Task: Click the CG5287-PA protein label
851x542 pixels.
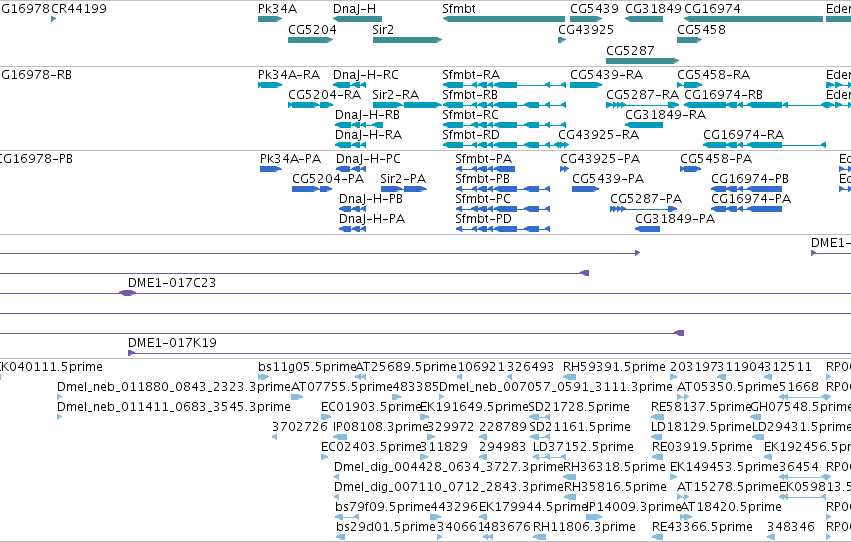Action: point(646,199)
